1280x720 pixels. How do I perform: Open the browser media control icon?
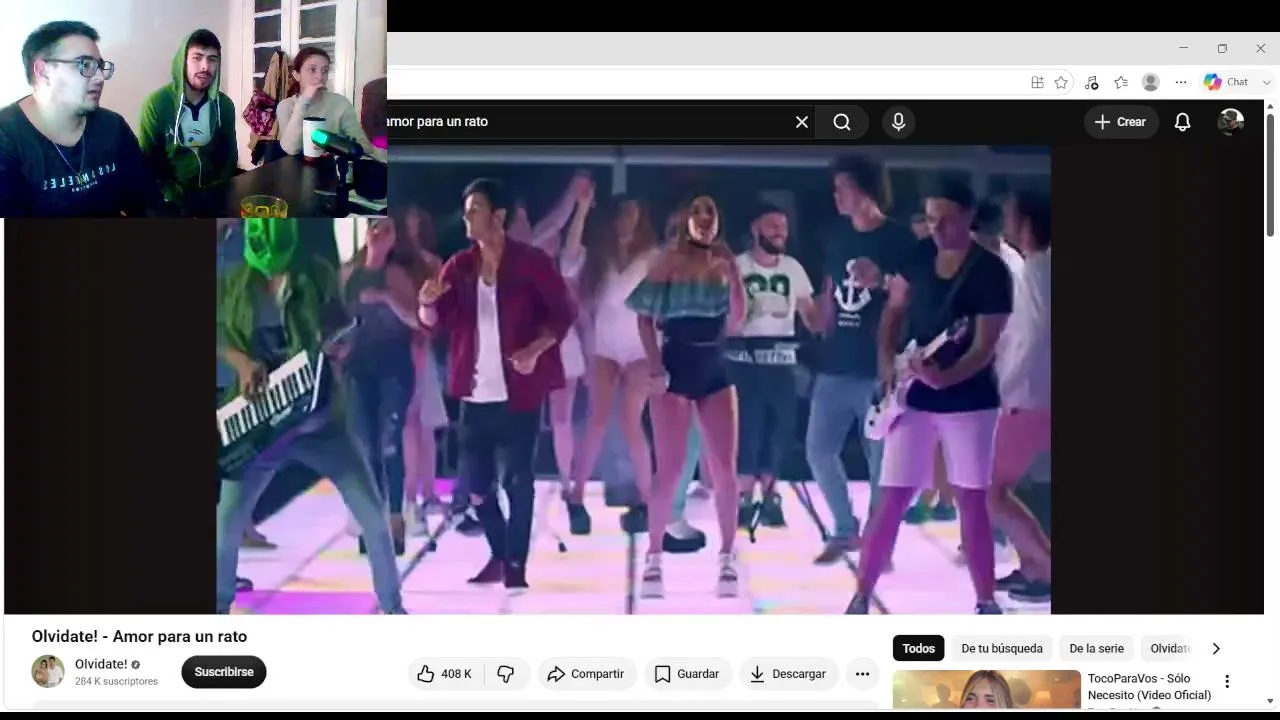[x=1091, y=82]
